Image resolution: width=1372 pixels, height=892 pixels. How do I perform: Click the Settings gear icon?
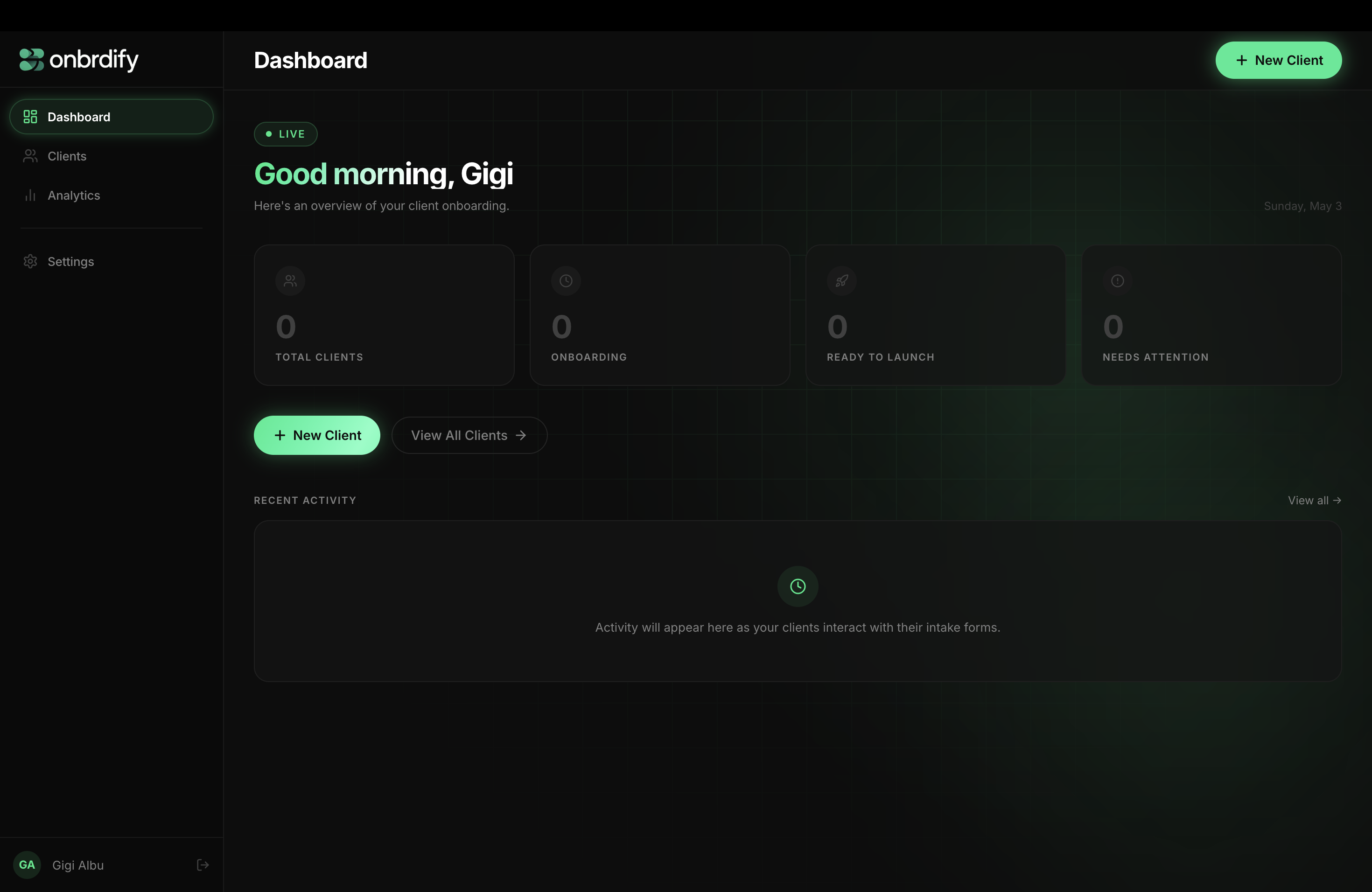coord(30,262)
